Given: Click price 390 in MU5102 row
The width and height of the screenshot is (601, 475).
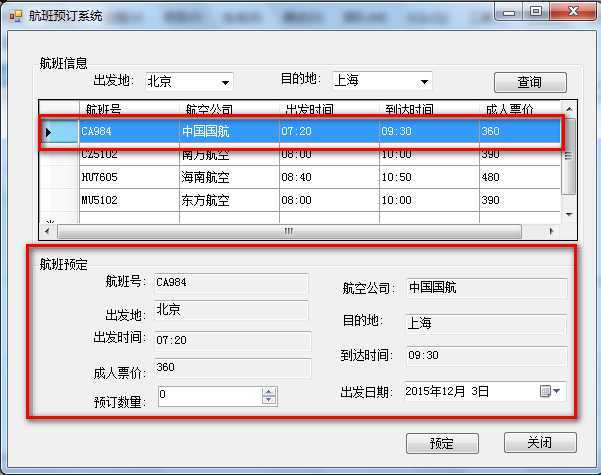Looking at the screenshot, I should 520,200.
